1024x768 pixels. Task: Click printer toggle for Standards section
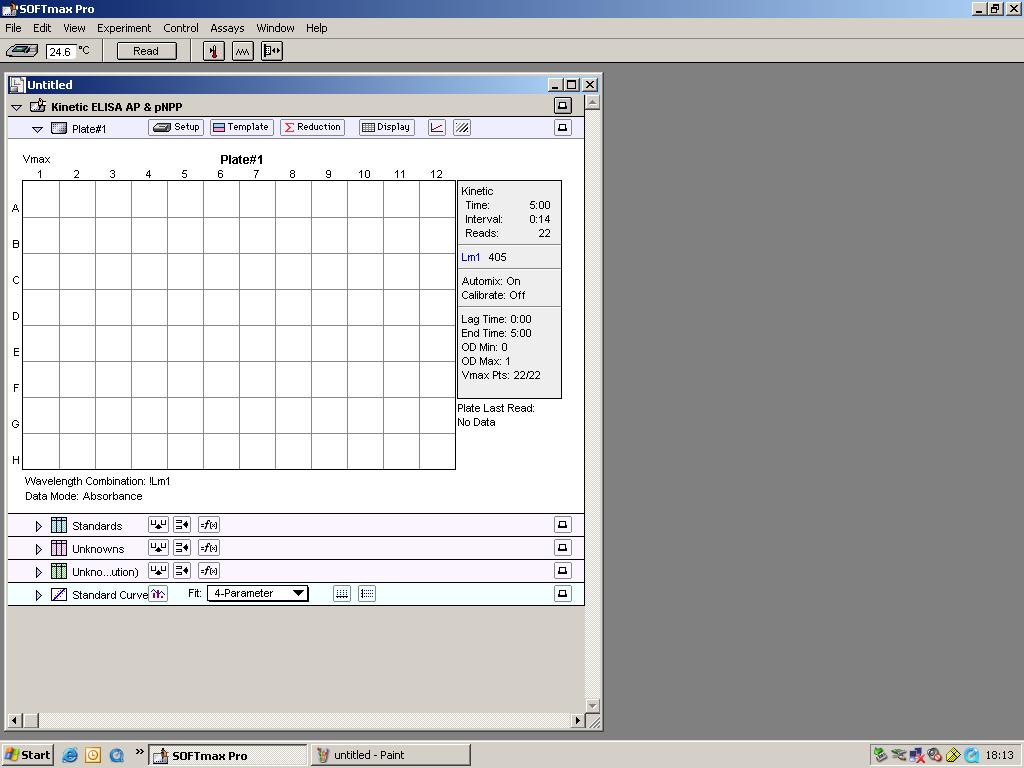[562, 524]
